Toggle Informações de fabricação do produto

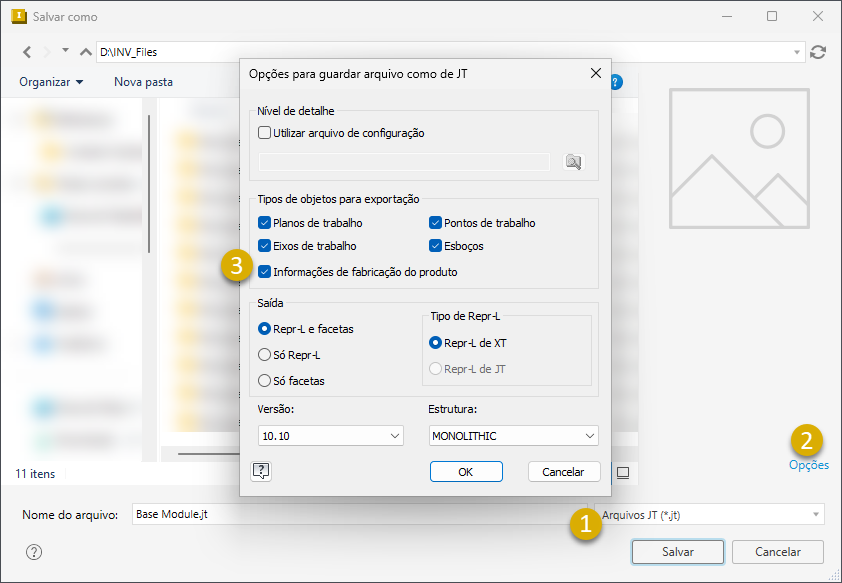pos(264,272)
